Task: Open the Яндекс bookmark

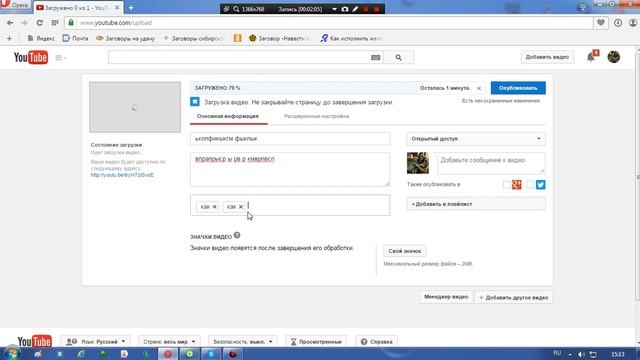Action: (41, 38)
